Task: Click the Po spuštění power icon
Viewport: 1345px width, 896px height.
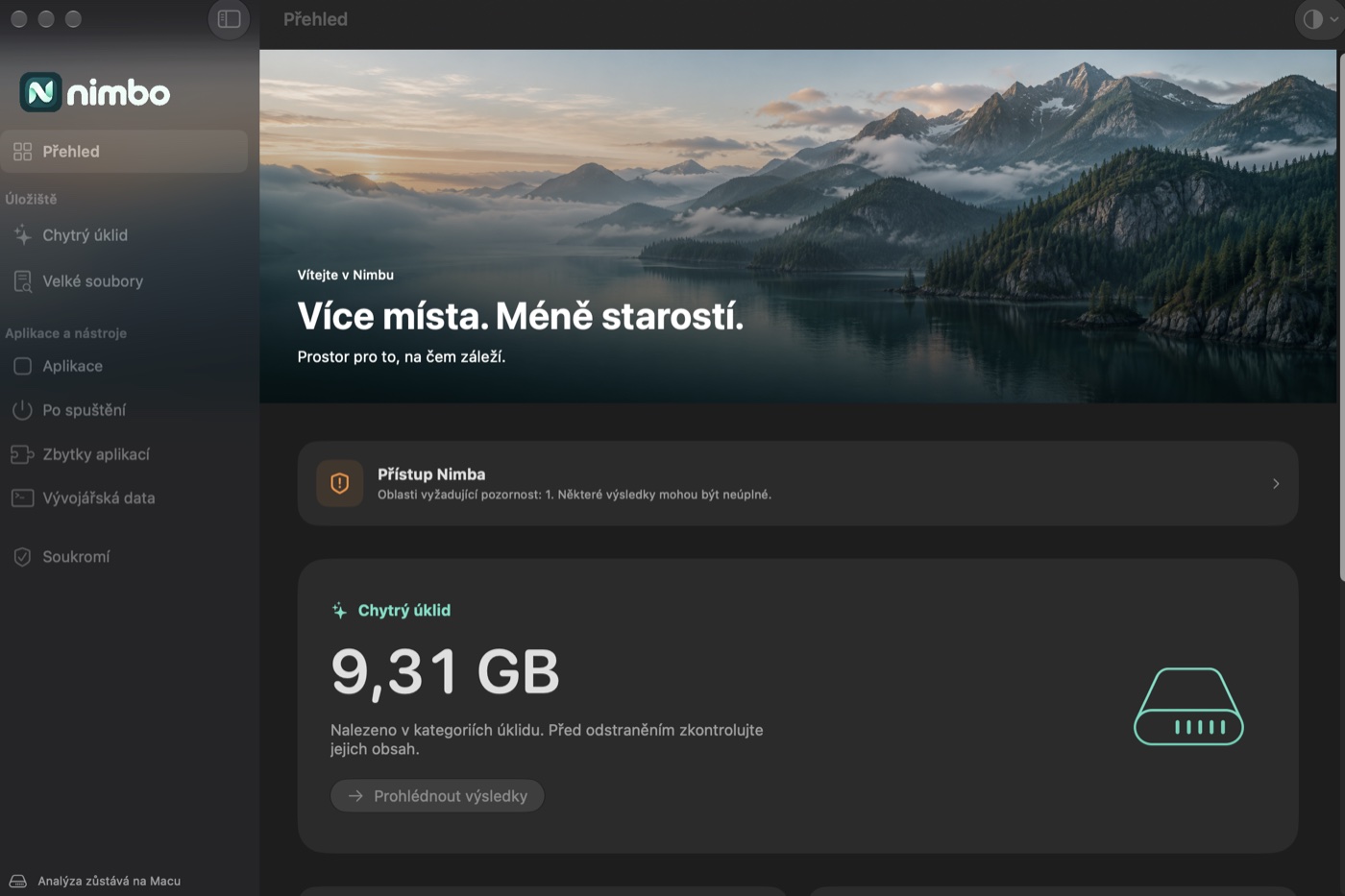Action: (22, 410)
